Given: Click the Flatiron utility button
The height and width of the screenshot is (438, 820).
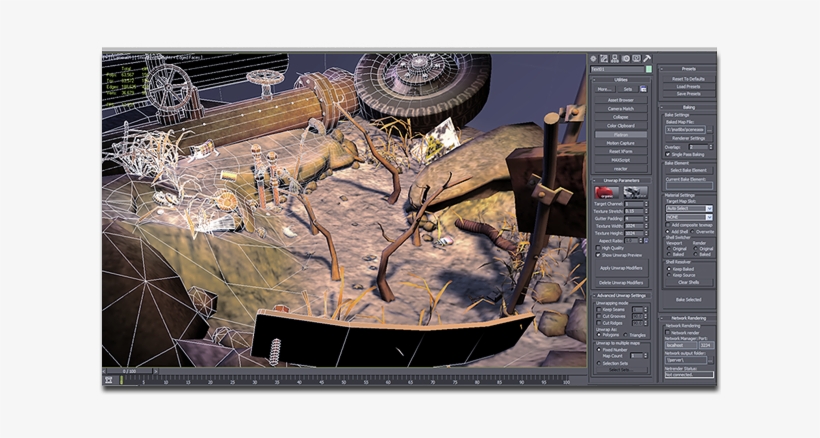Looking at the screenshot, I should click(x=621, y=134).
